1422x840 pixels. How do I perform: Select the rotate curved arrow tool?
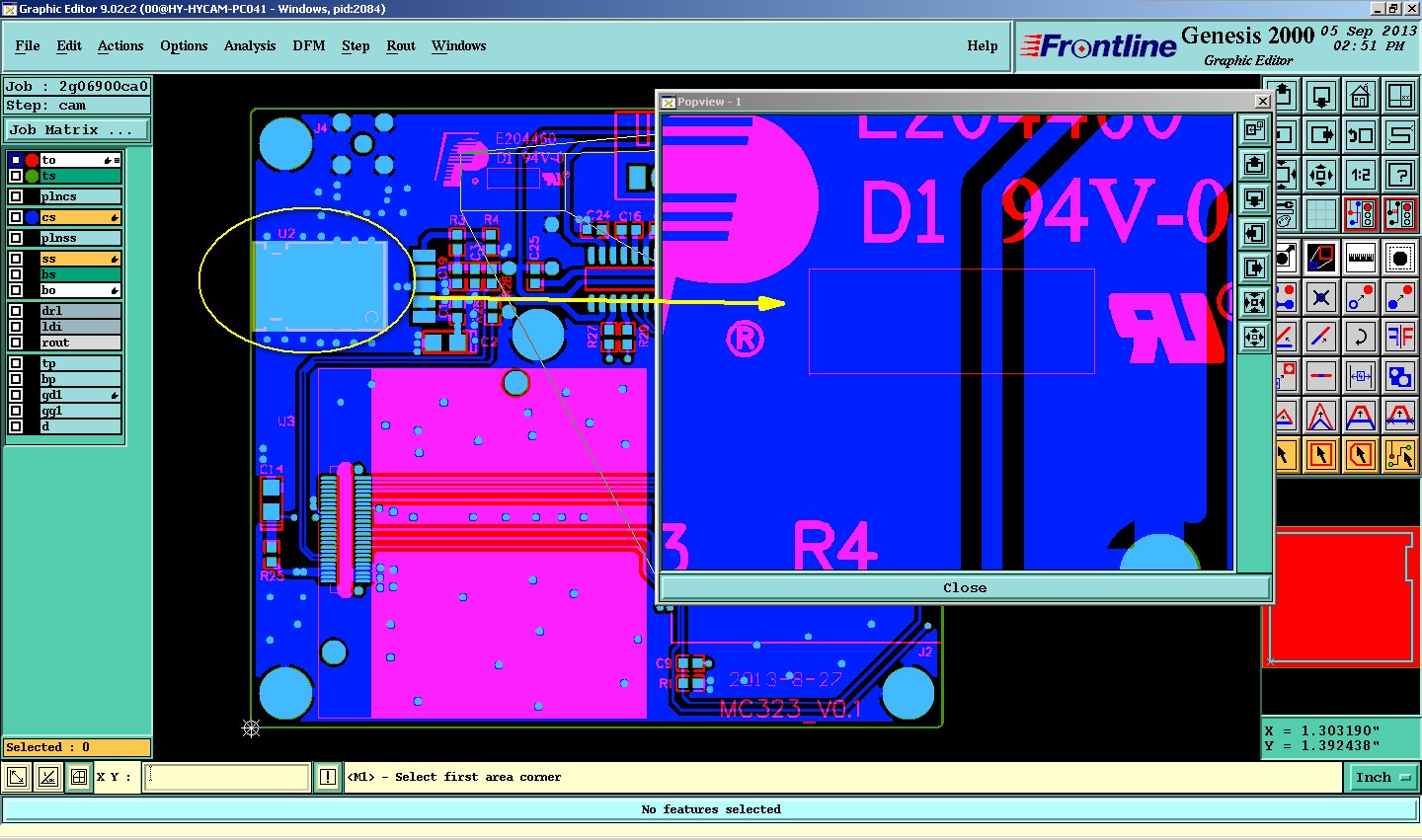pos(1361,337)
